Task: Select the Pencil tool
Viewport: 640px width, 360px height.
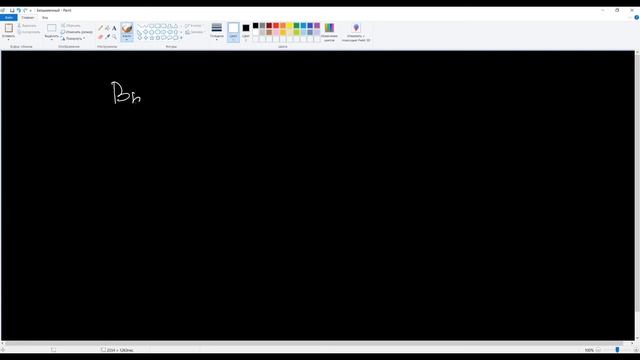Action: click(101, 28)
